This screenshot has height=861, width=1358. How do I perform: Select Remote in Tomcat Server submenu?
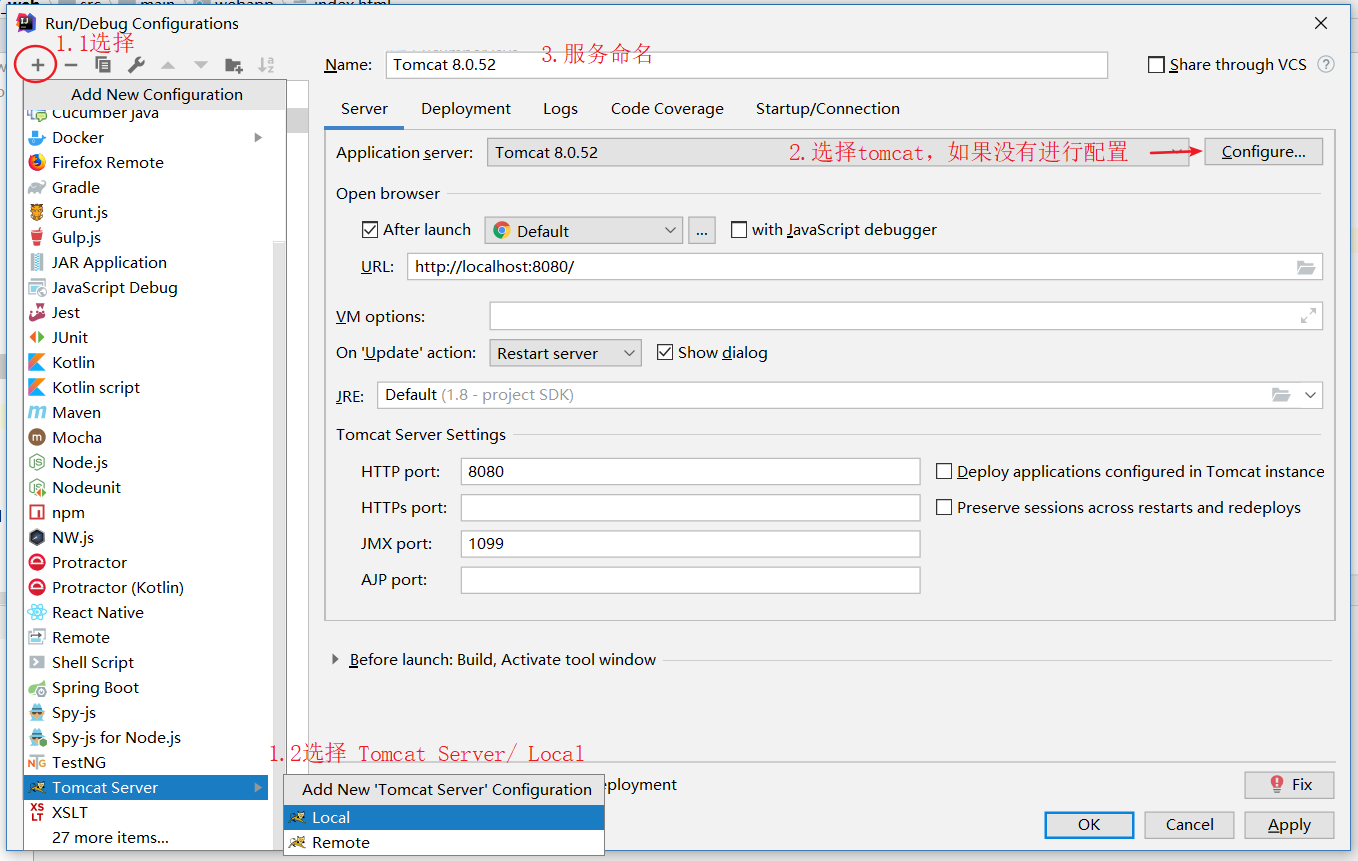pyautogui.click(x=444, y=842)
